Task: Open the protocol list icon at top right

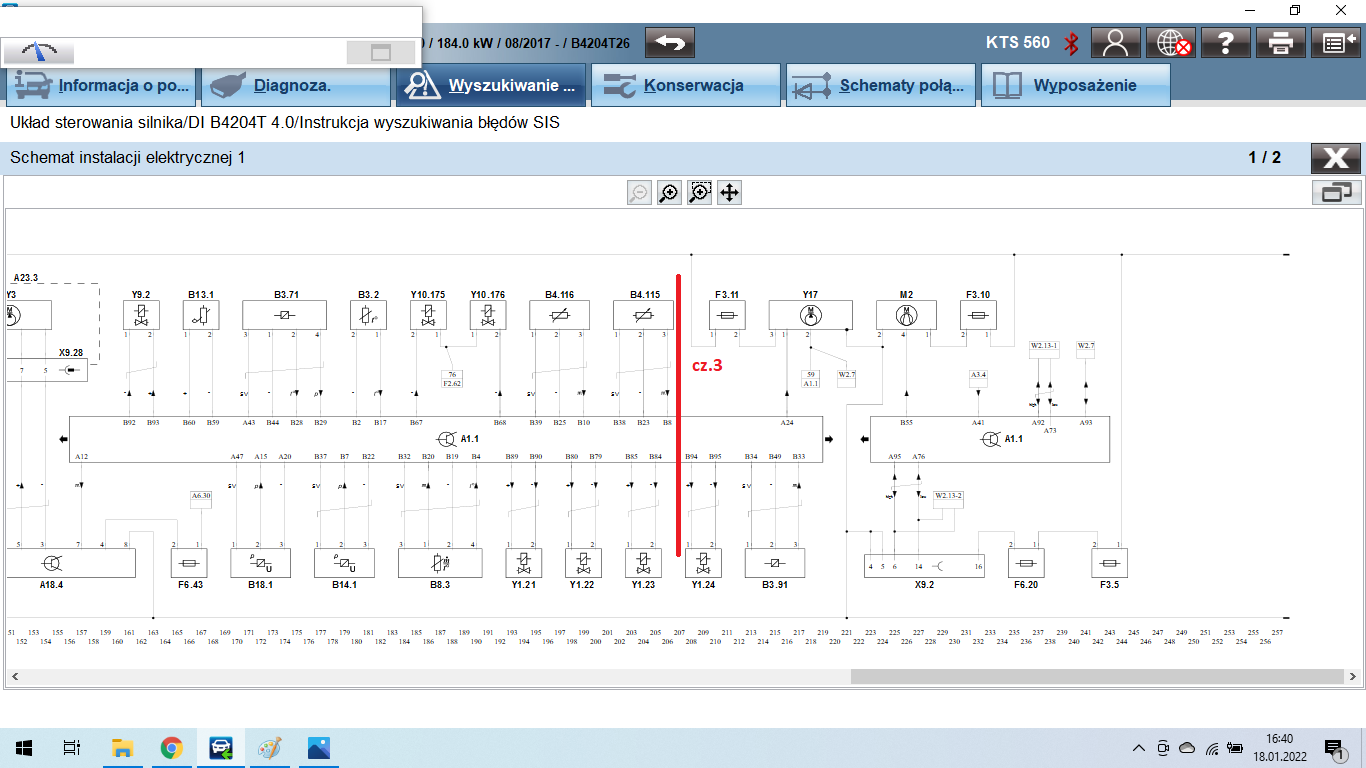Action: coord(1337,43)
